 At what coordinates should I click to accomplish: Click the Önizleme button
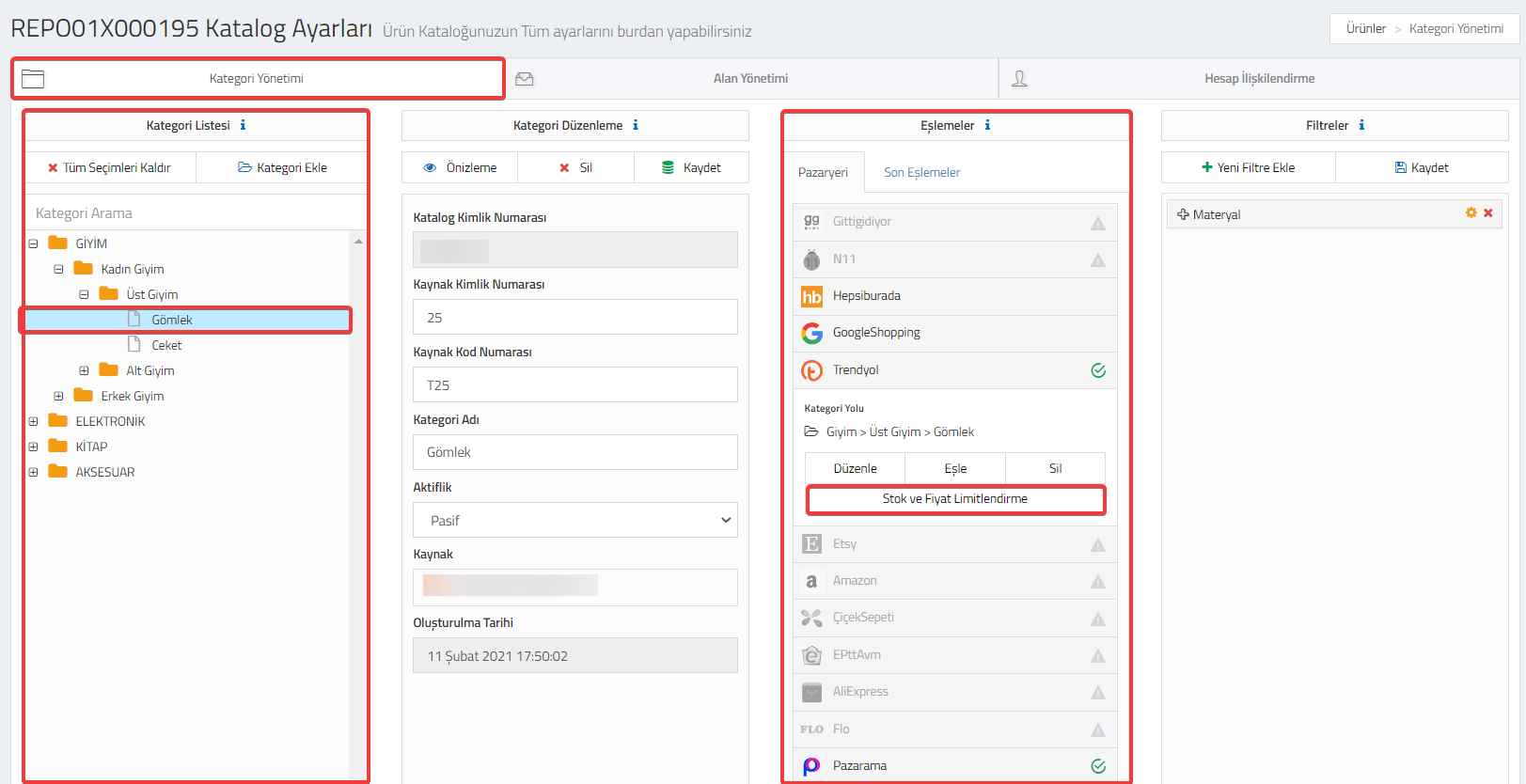coord(460,167)
